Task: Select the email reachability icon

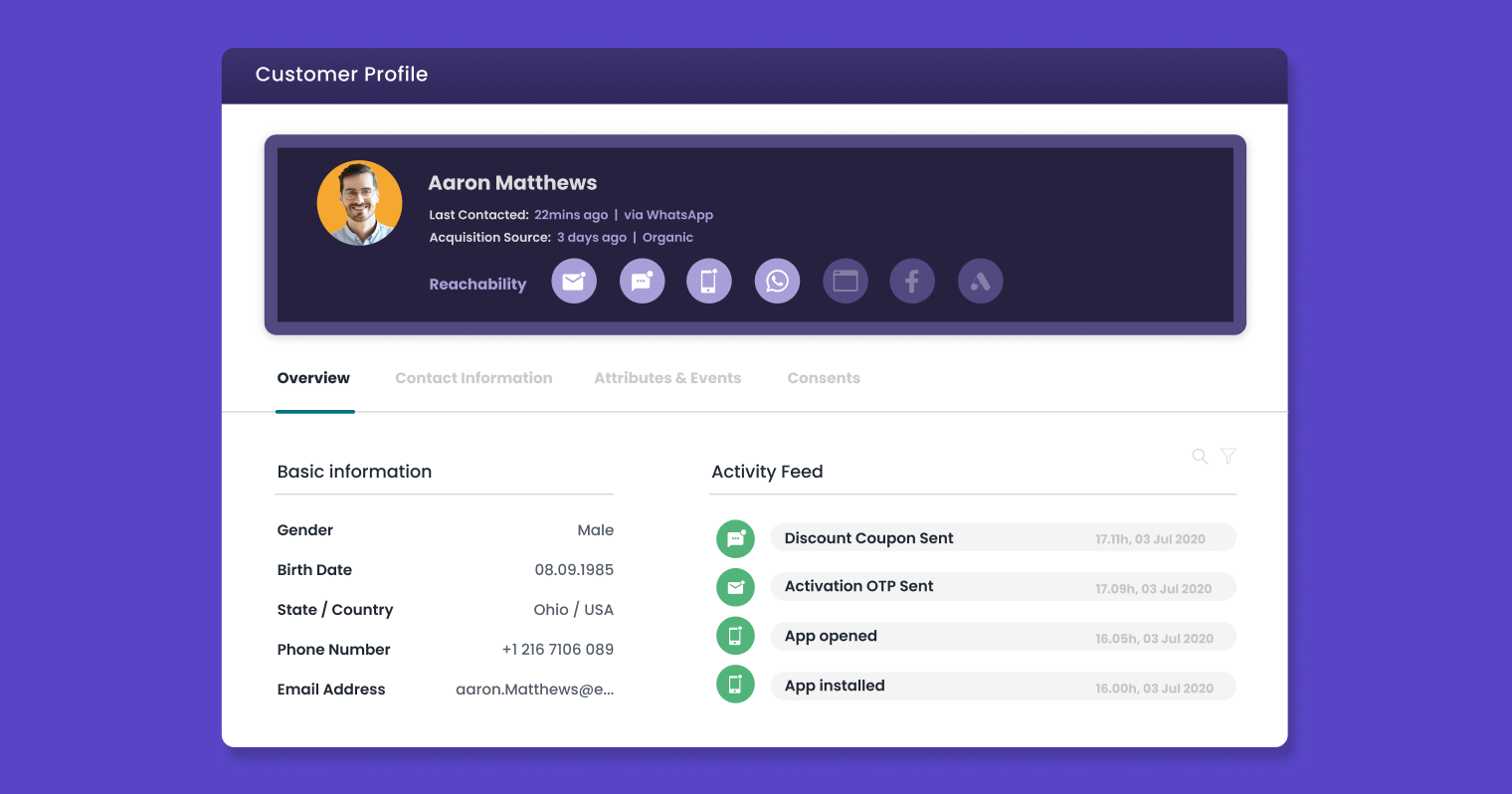Action: (x=574, y=281)
